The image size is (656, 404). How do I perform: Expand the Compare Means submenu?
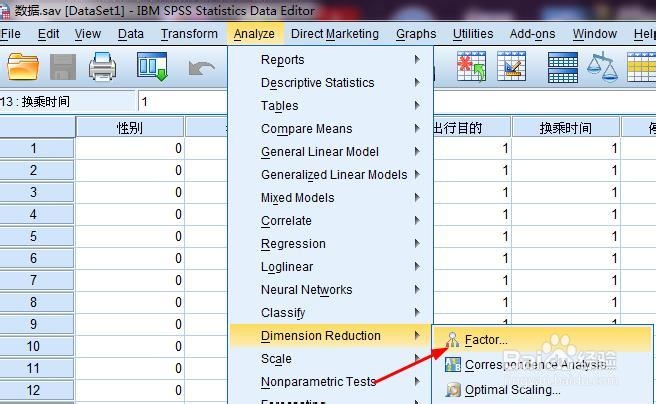[x=331, y=128]
